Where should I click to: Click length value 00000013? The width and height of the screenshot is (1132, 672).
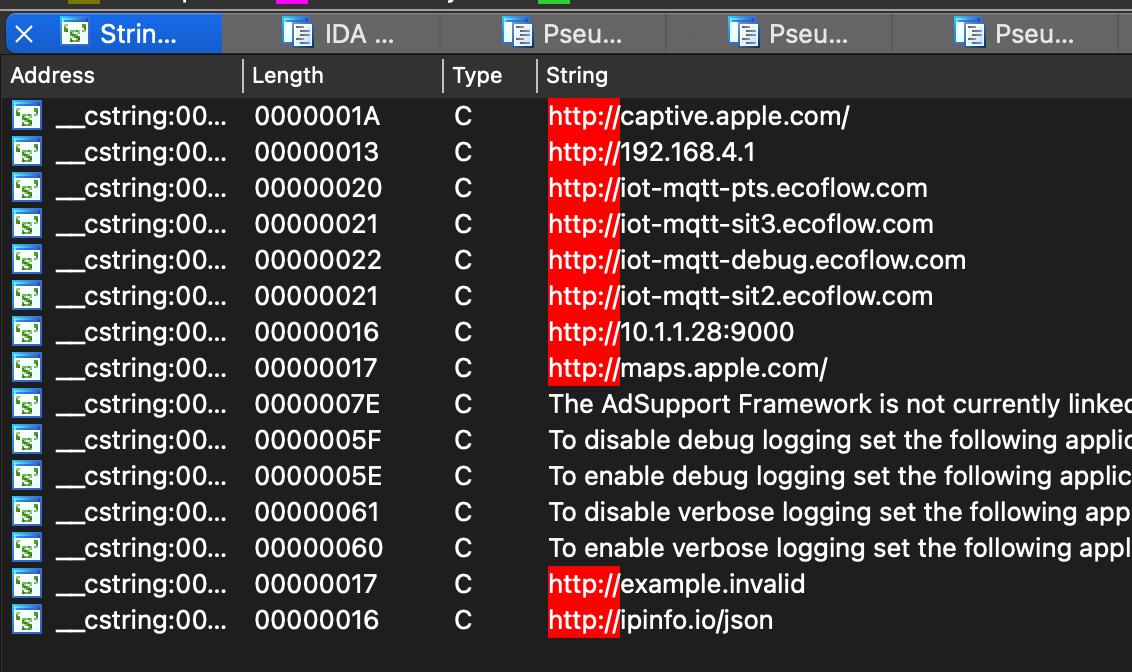[317, 152]
